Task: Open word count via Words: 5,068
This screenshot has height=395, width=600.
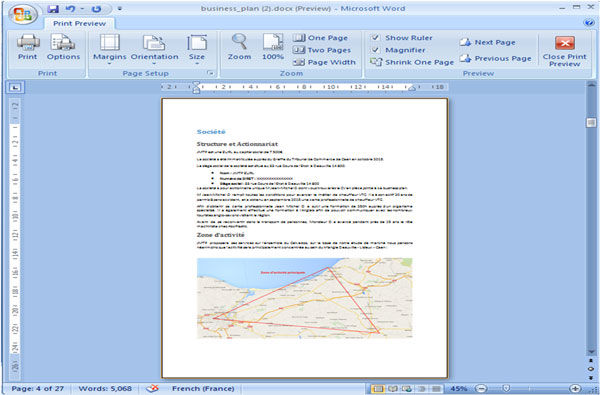Action: tap(105, 389)
